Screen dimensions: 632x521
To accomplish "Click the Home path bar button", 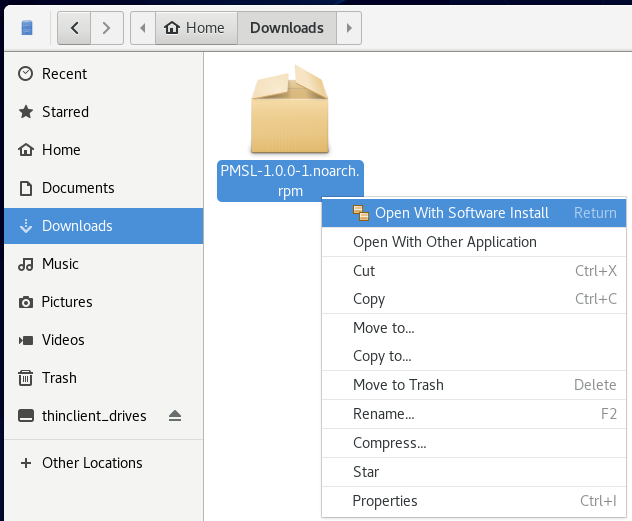I will (194, 28).
